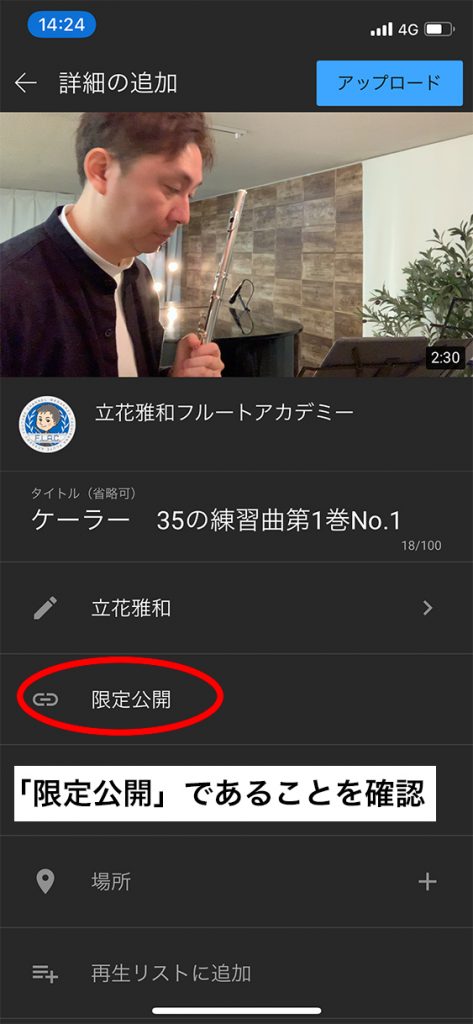Tap the blue アップロード button
This screenshot has width=473, height=1024.
[389, 83]
